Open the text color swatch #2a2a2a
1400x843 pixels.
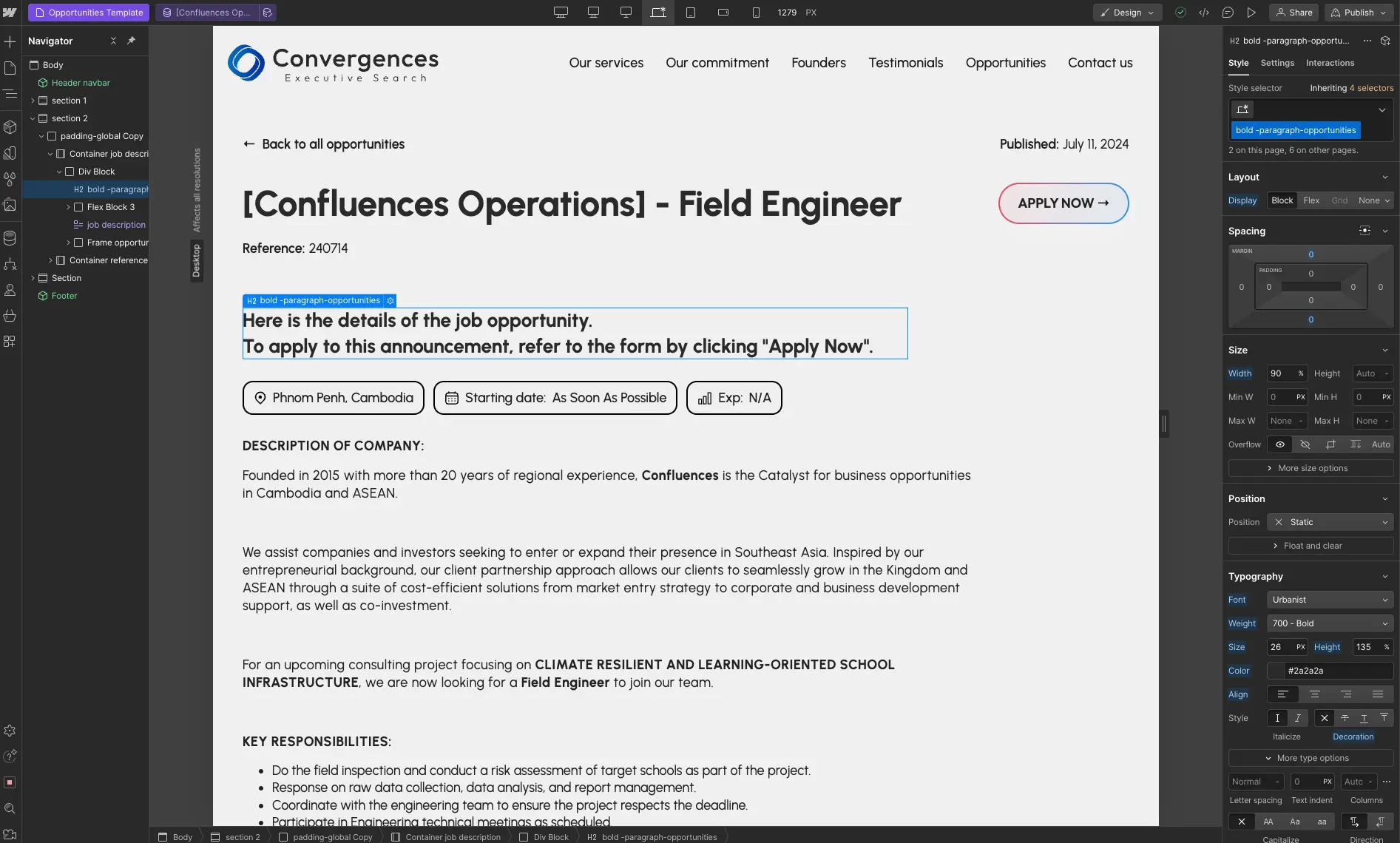pos(1276,671)
